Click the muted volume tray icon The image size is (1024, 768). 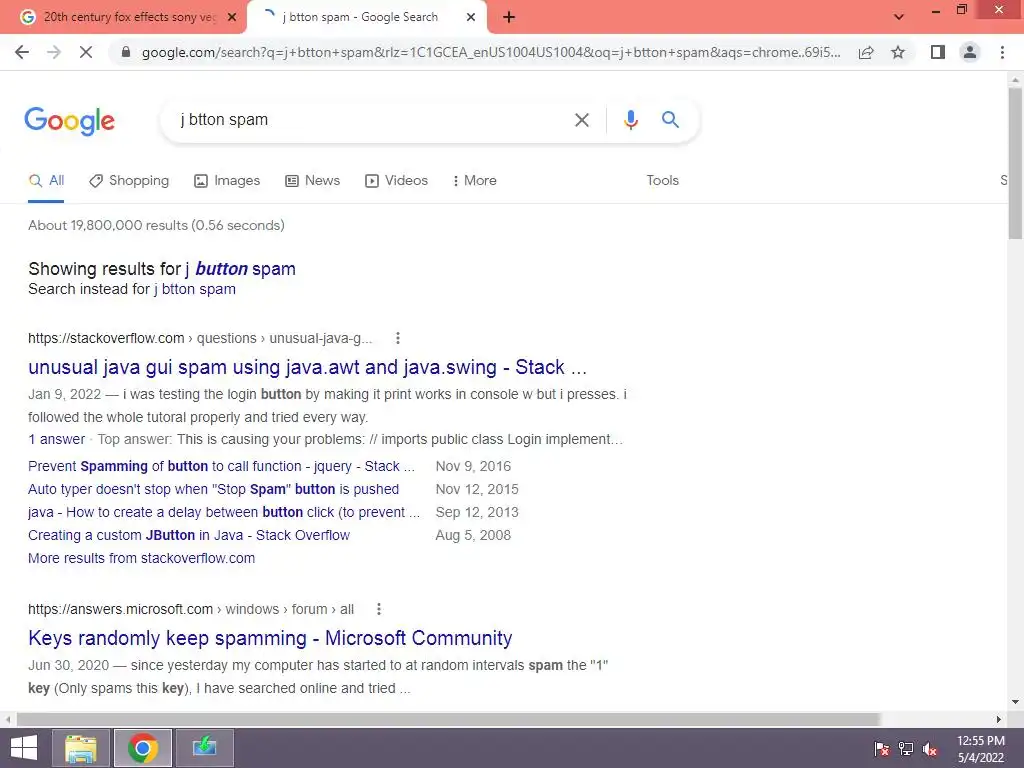point(930,749)
